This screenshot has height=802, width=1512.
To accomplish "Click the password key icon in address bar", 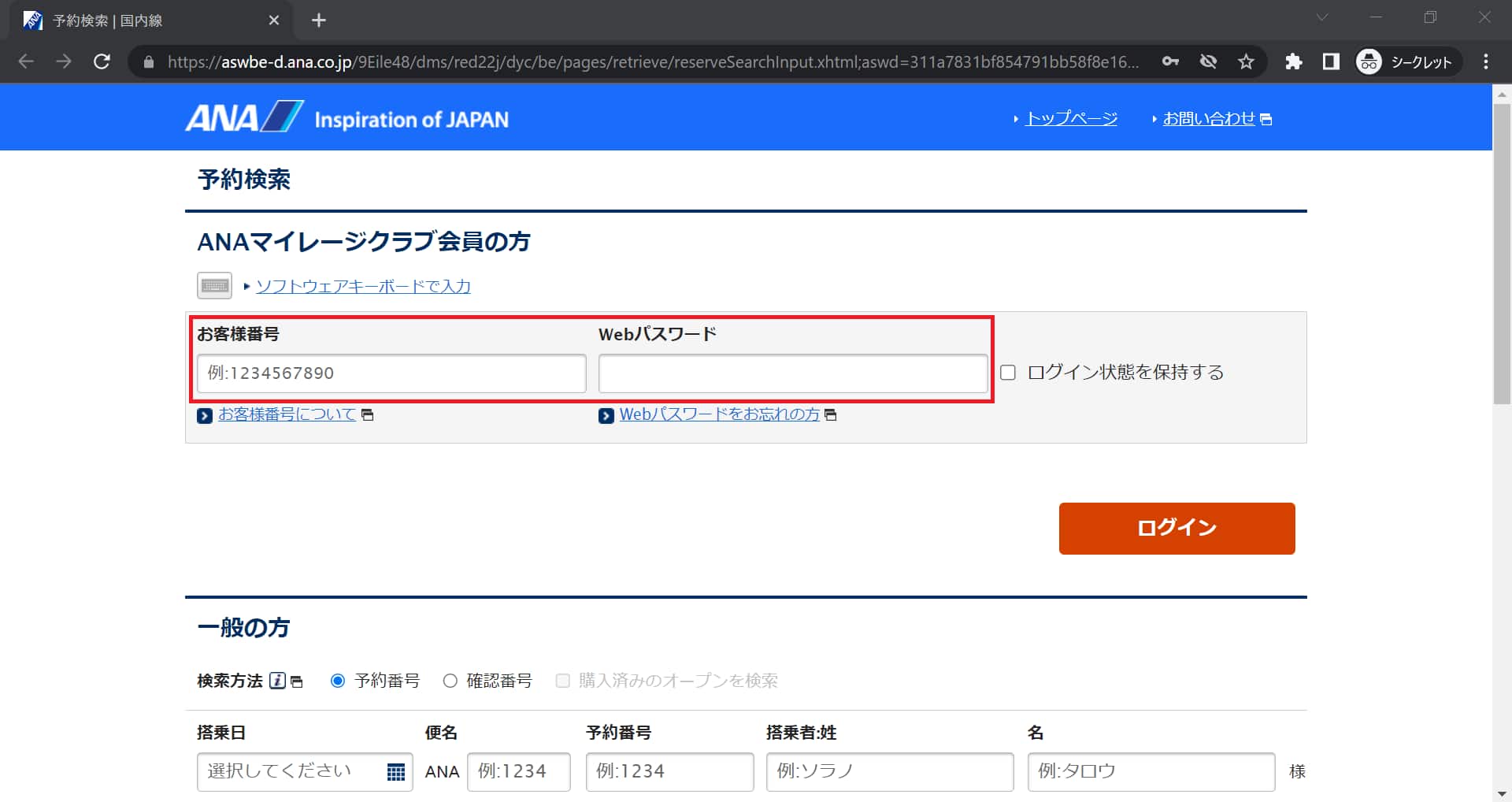I will pos(1170,61).
